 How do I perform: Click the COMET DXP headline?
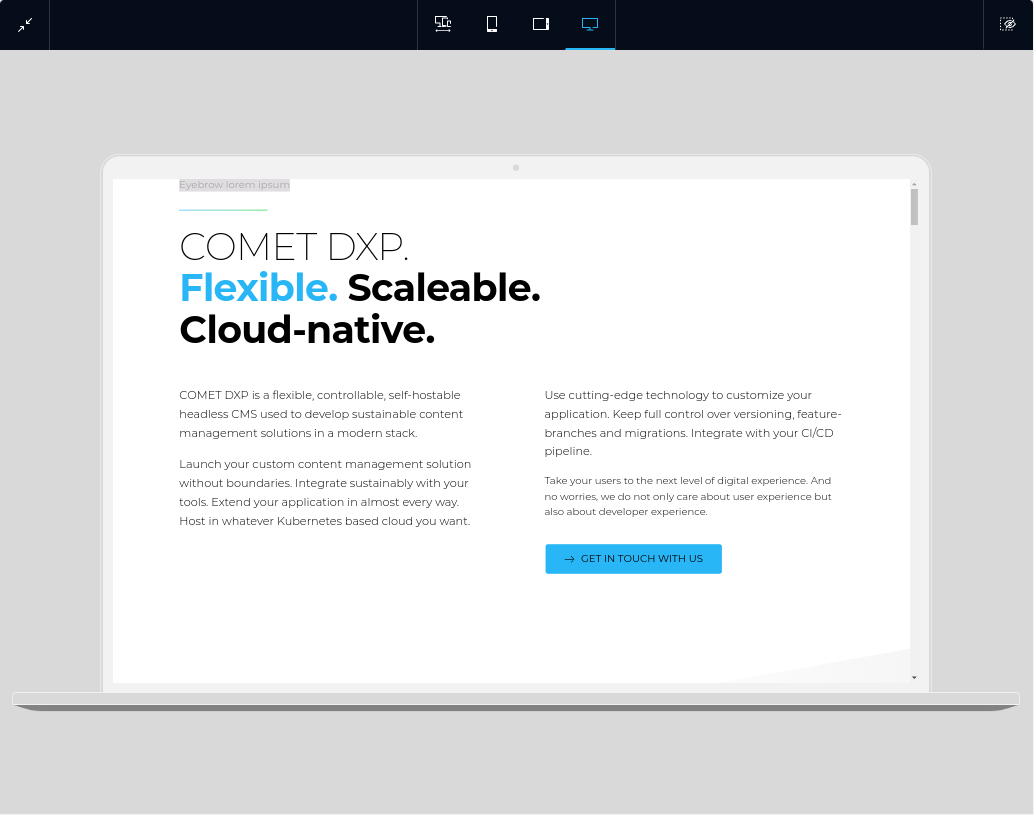pyautogui.click(x=293, y=247)
